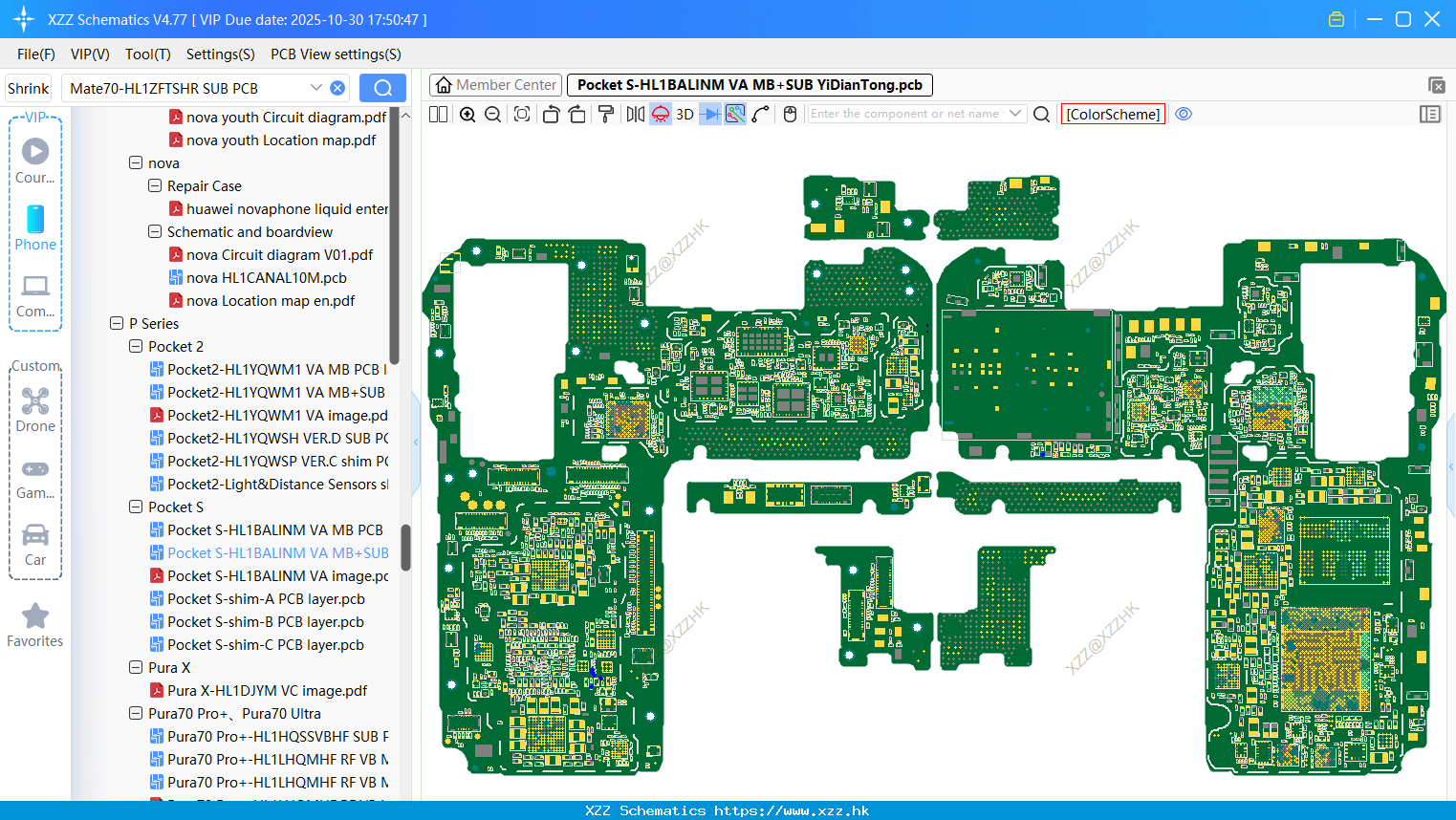The width and height of the screenshot is (1456, 820).
Task: Open the component name dropdown arrow
Action: (1015, 114)
